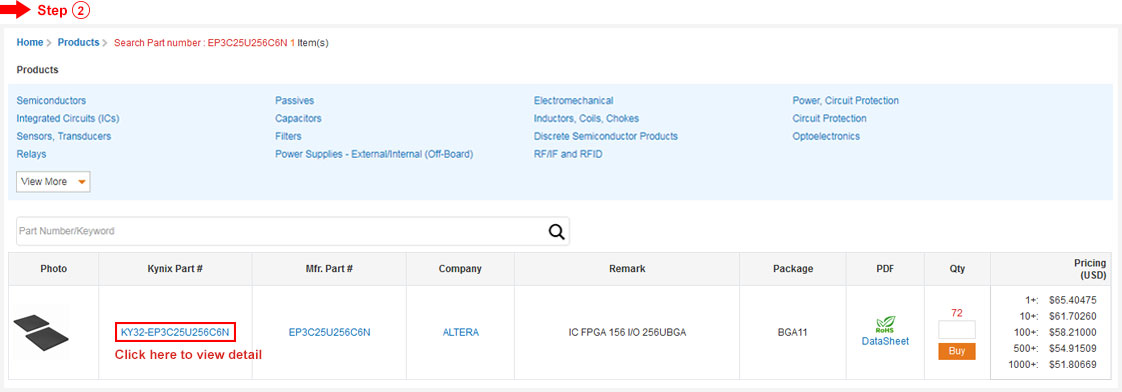
Task: Click the quantity input box
Action: [x=957, y=330]
